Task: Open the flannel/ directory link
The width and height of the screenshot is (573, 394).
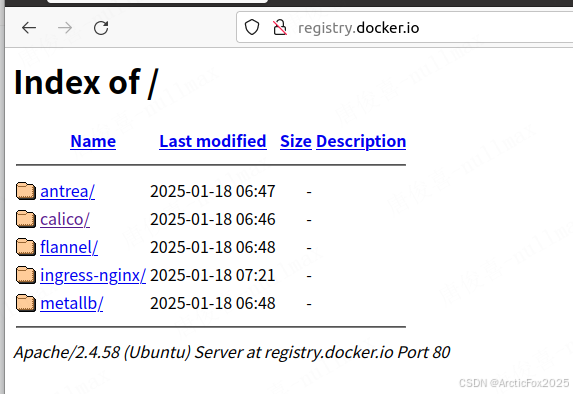Action: pos(69,247)
